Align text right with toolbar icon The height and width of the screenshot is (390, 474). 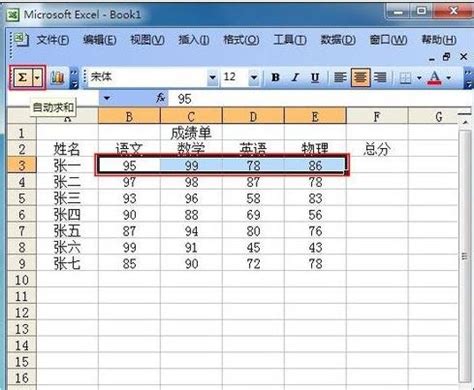tap(380, 78)
